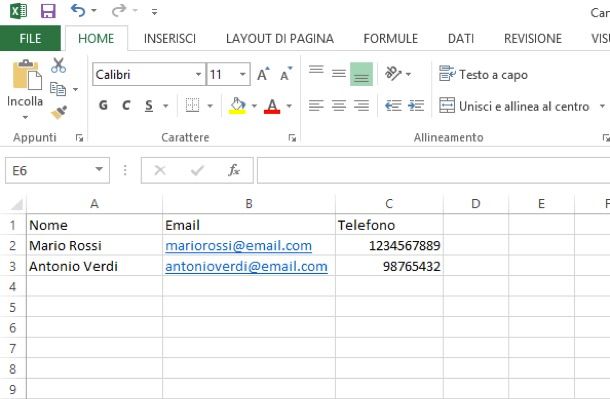Align text right

coord(361,105)
